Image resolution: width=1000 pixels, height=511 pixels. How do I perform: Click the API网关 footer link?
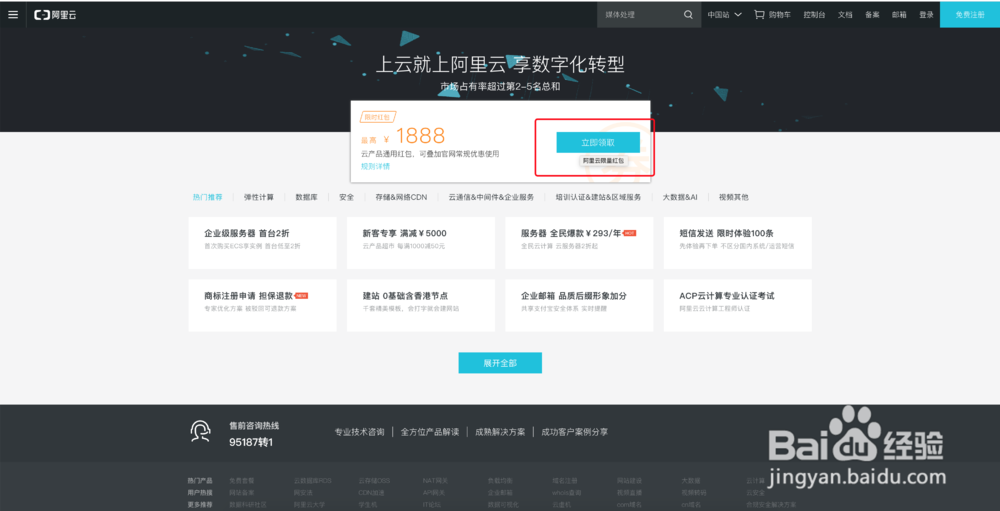tap(435, 492)
